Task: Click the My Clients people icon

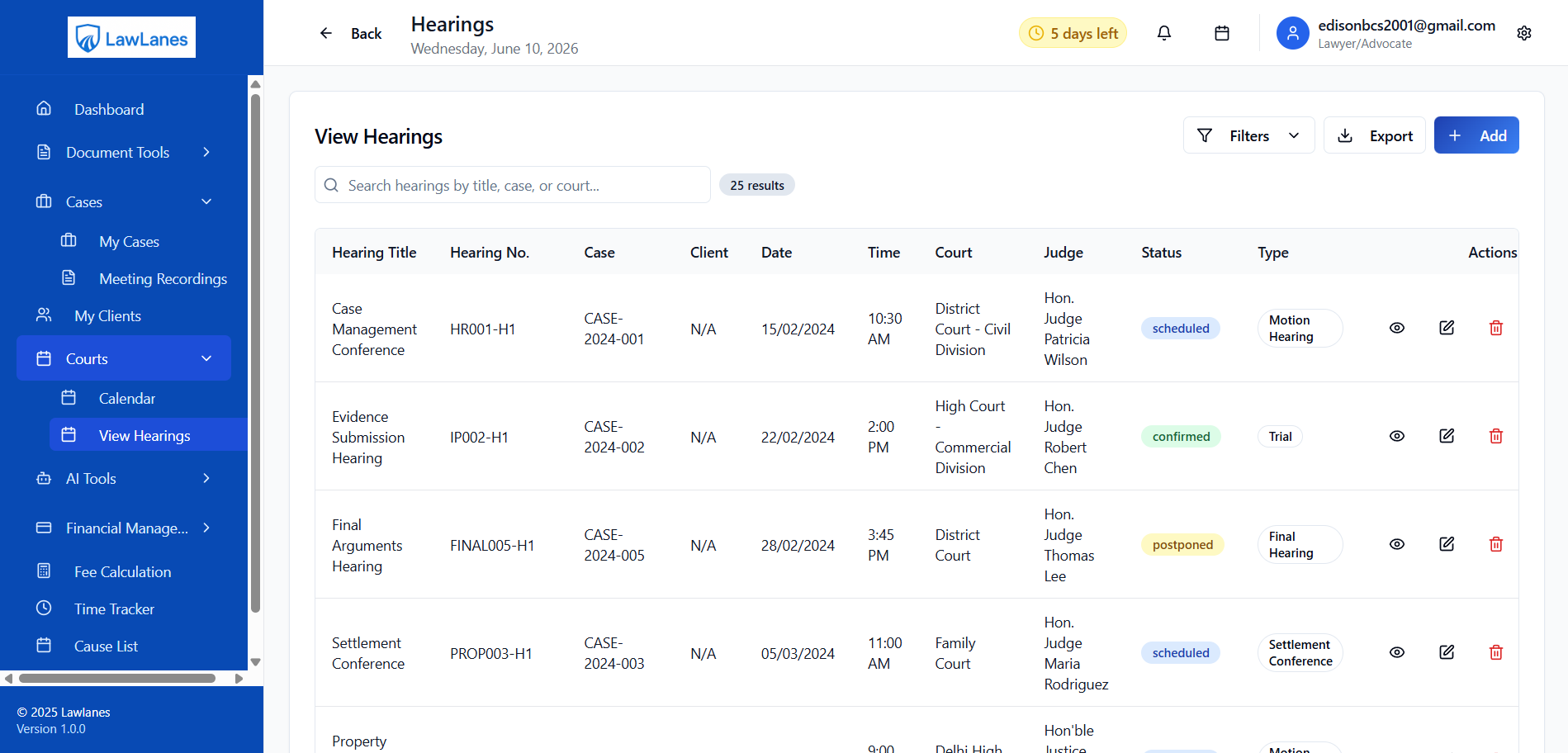Action: pos(44,315)
